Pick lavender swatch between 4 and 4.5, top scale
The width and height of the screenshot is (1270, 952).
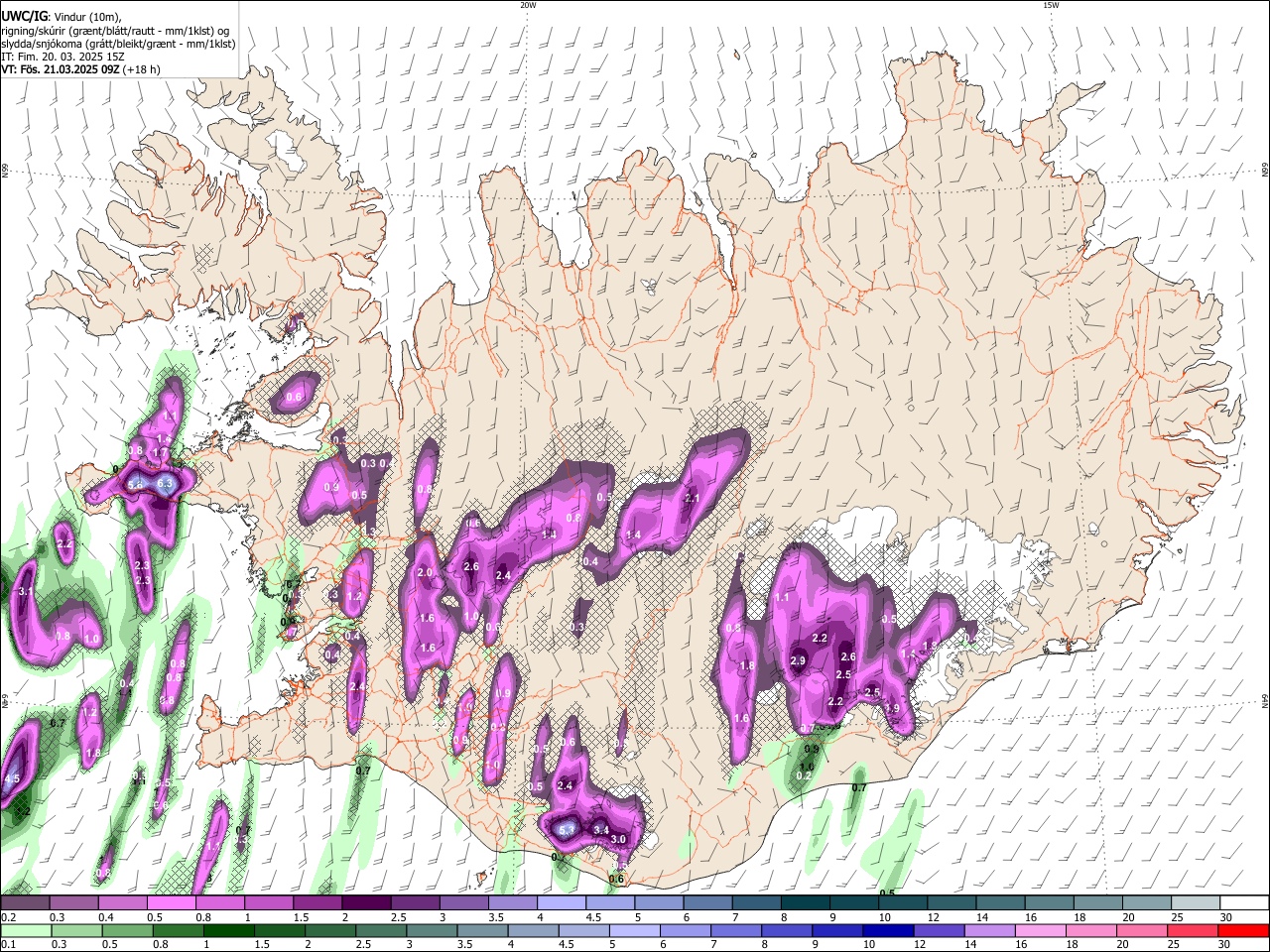[x=562, y=902]
